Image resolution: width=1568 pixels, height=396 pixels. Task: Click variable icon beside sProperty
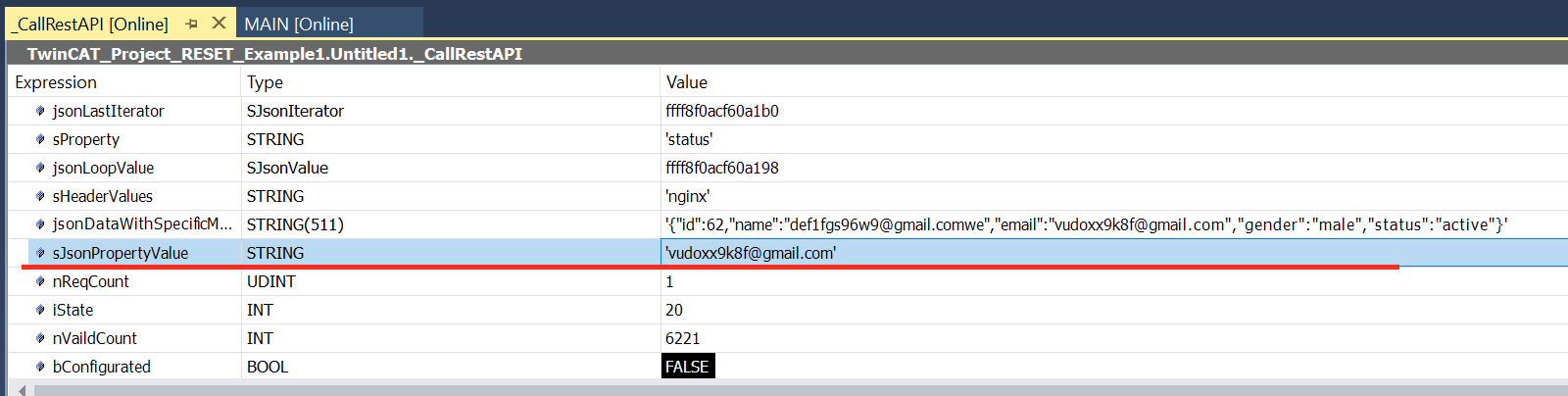[40, 139]
